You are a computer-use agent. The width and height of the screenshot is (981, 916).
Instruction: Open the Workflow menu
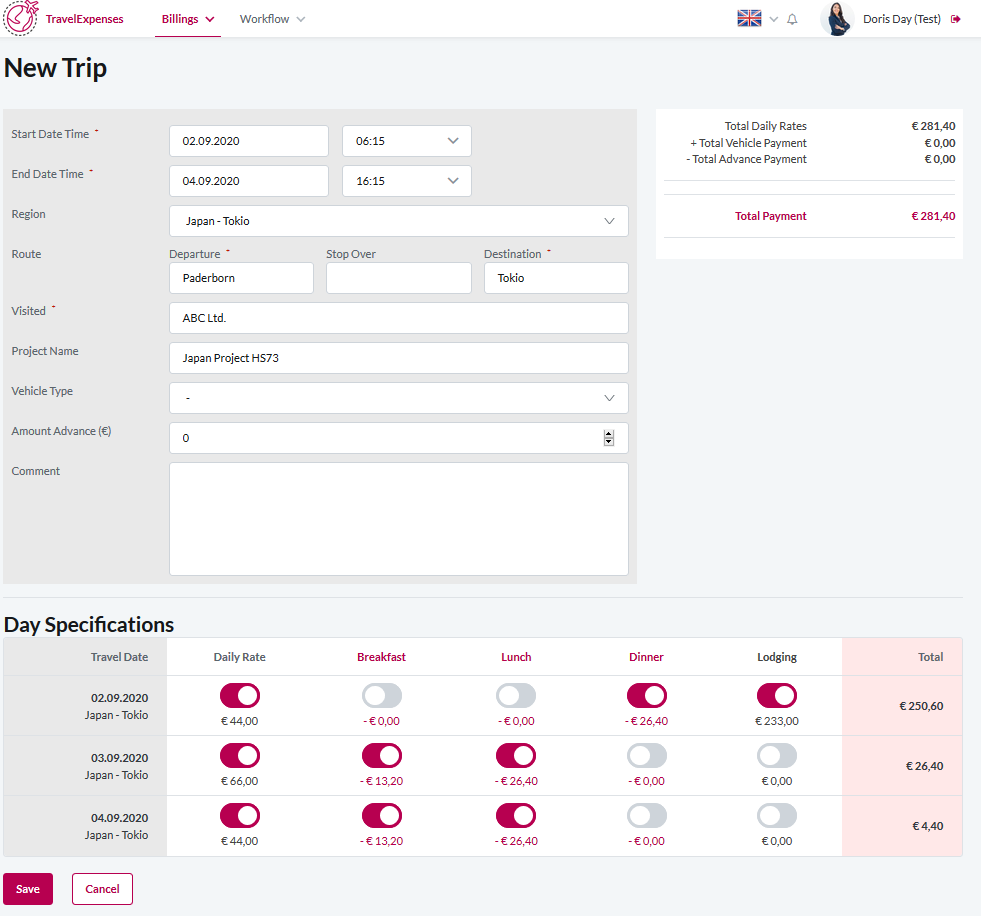(x=272, y=19)
